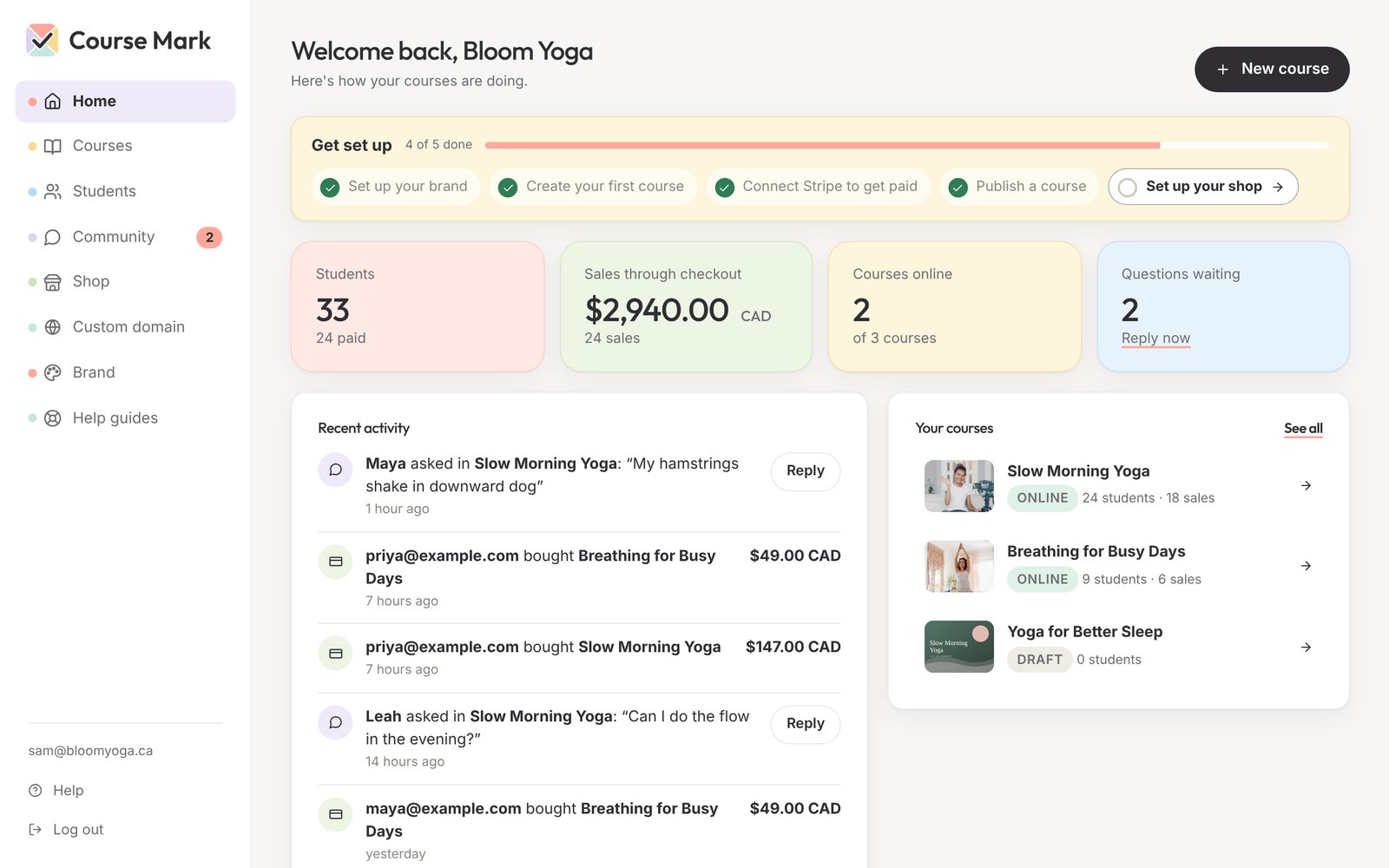Click the arrow on Set up your shop
Screen dimensions: 1389x868
(1278, 187)
